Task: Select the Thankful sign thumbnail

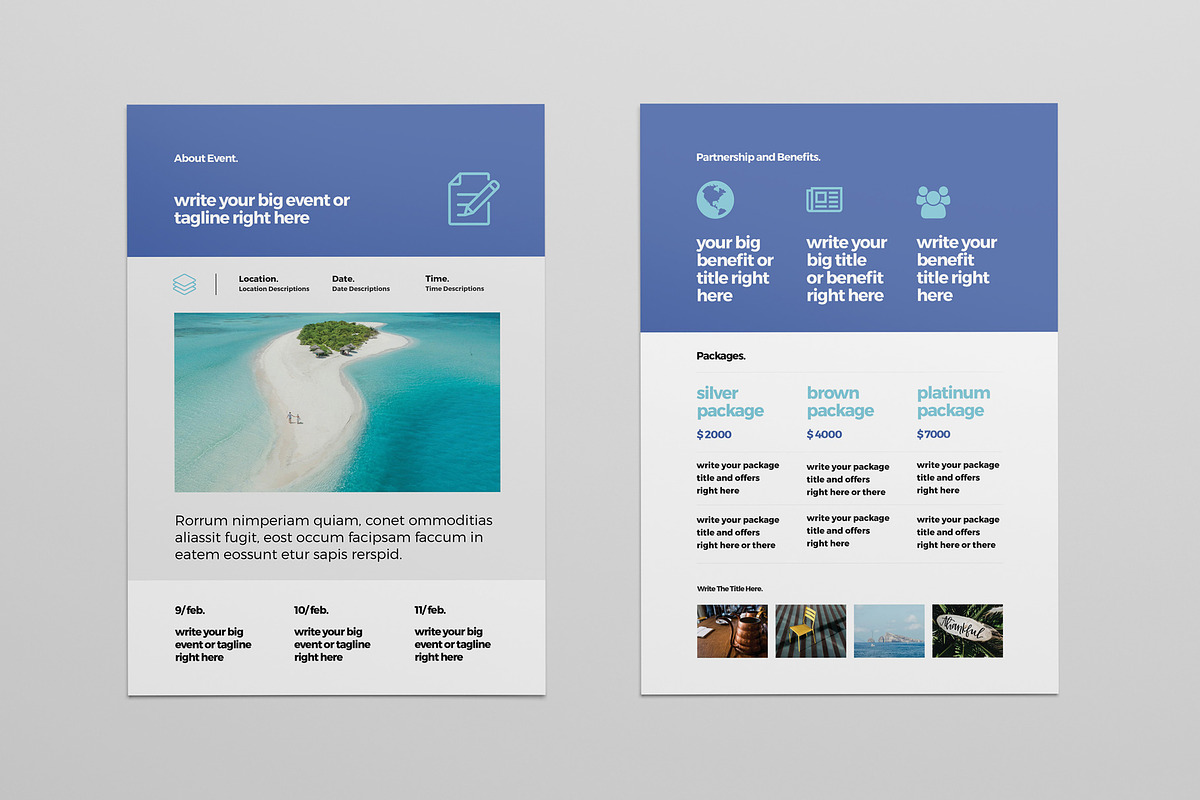Action: (x=967, y=631)
